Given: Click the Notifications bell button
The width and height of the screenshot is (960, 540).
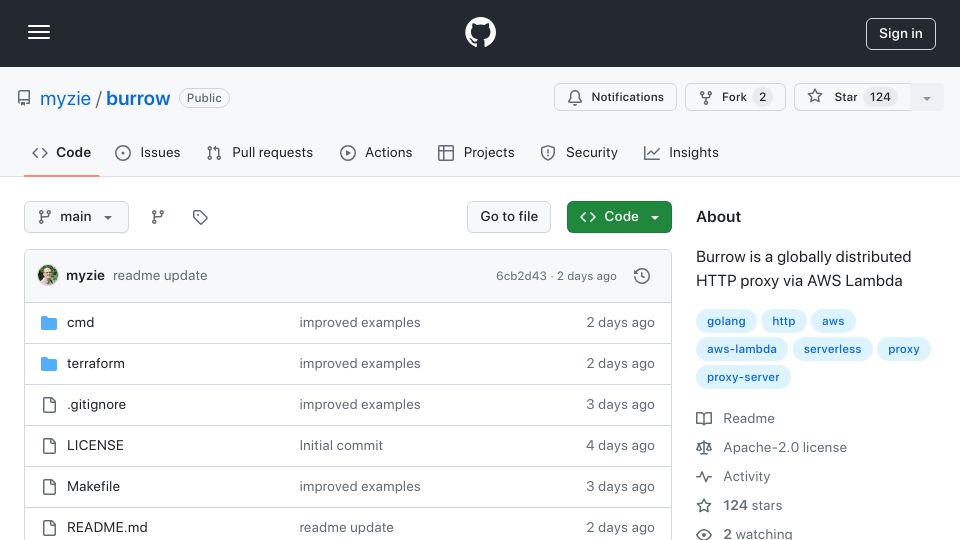Looking at the screenshot, I should click(615, 97).
